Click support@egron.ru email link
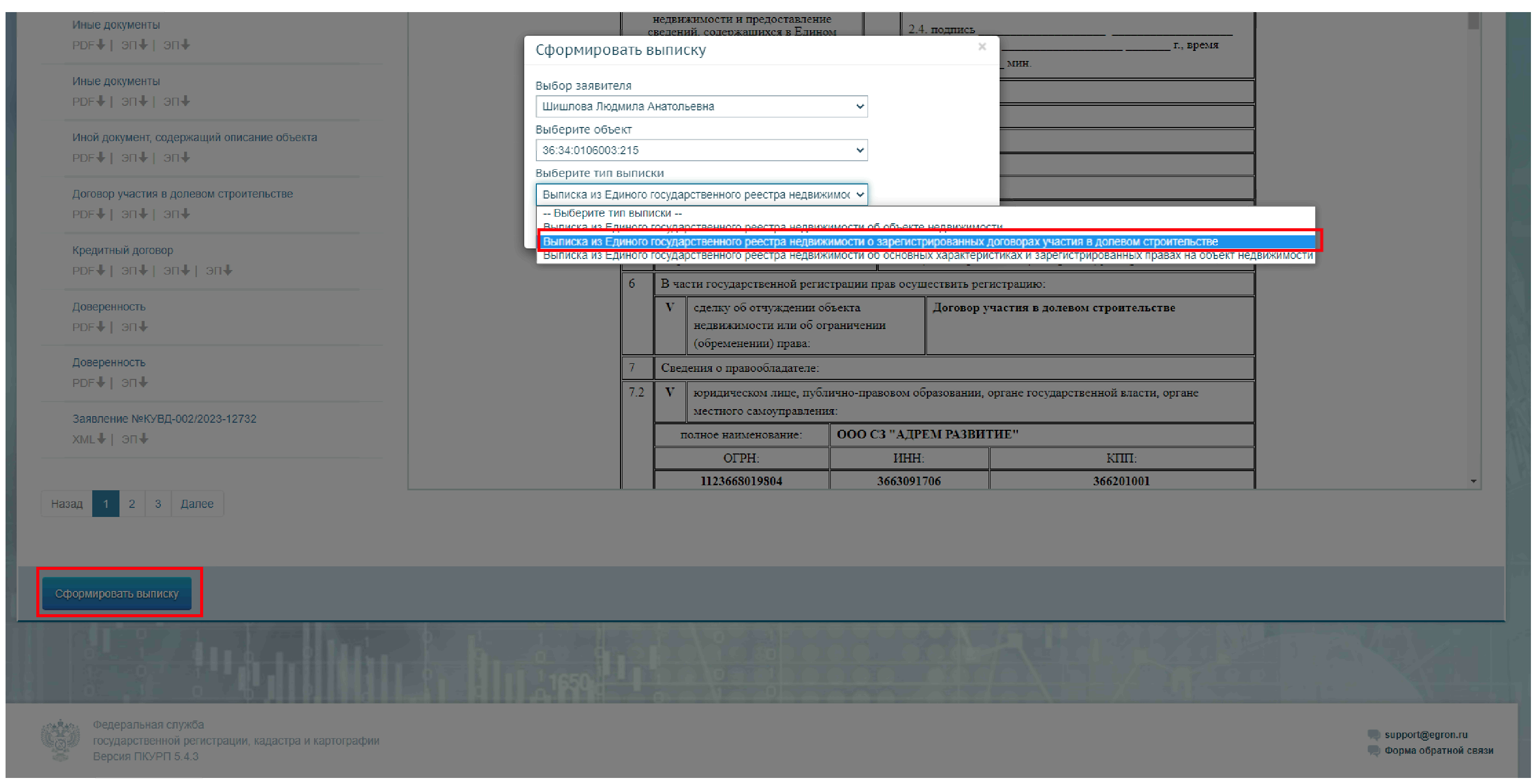The height and width of the screenshot is (784, 1539). (x=1426, y=735)
